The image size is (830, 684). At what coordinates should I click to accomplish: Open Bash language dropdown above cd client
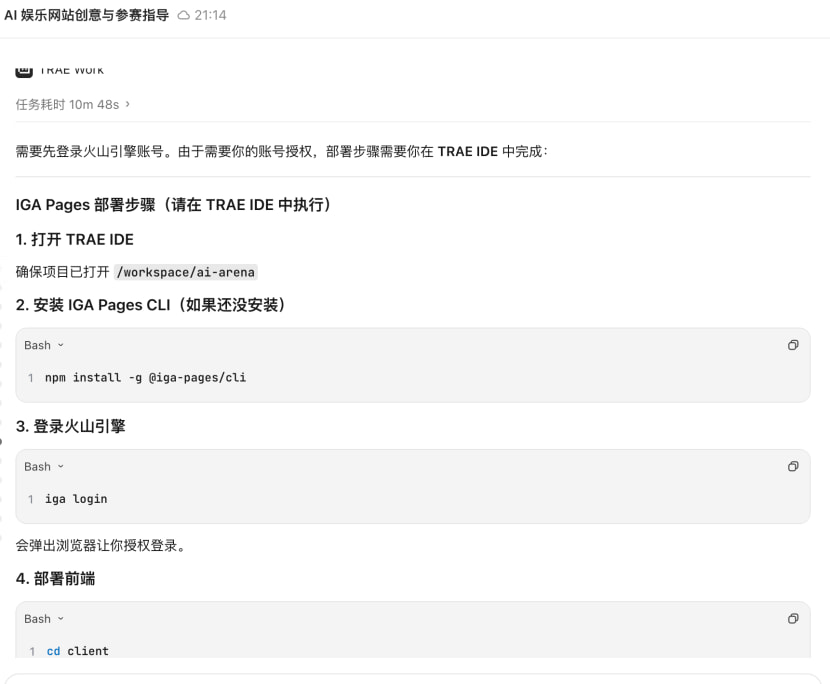44,619
